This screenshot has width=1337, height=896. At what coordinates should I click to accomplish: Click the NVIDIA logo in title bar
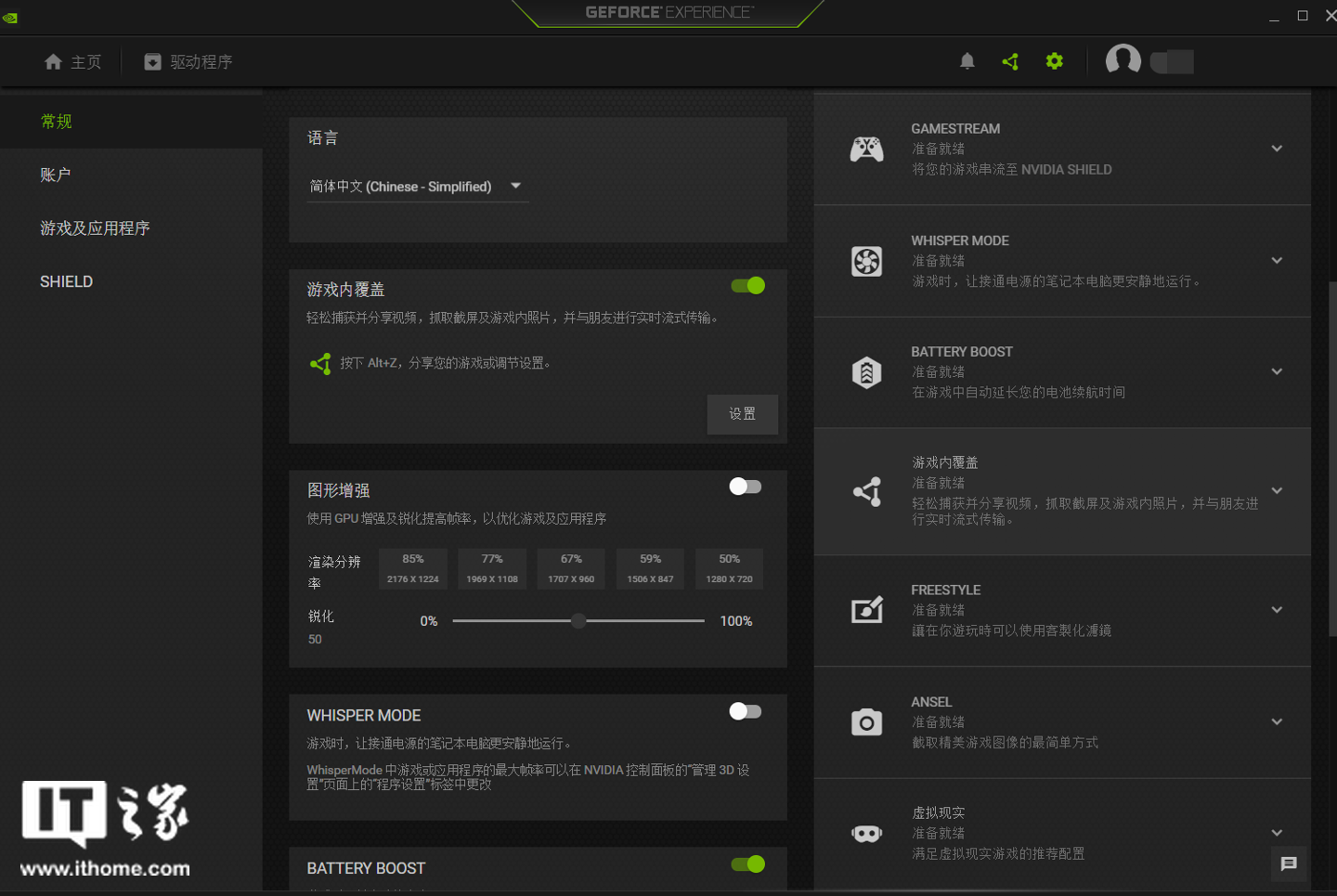pos(10,17)
